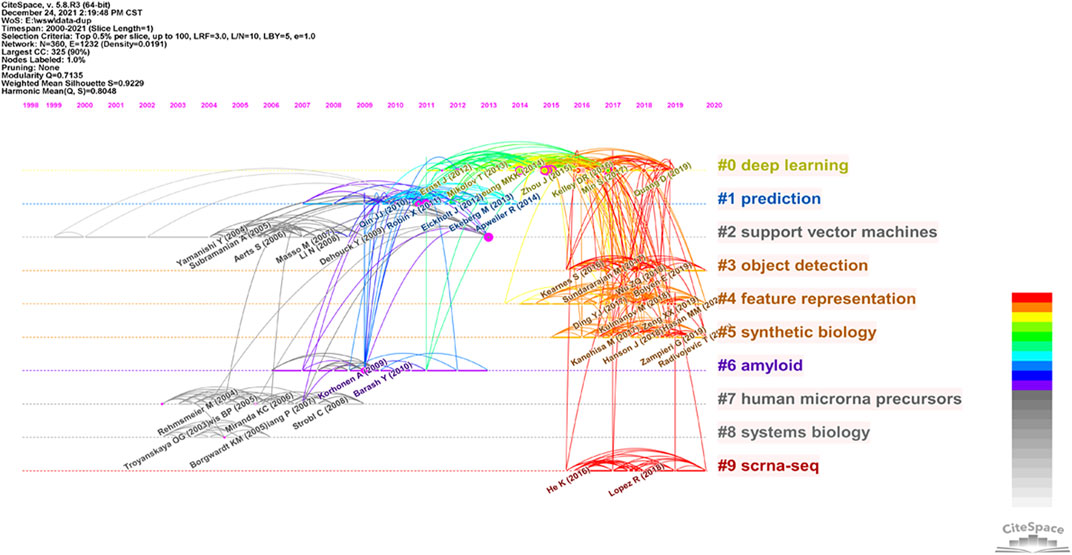Viewport: 1072px width, 555px height.
Task: Select node label 'Quang D (2019)'
Action: click(x=662, y=180)
